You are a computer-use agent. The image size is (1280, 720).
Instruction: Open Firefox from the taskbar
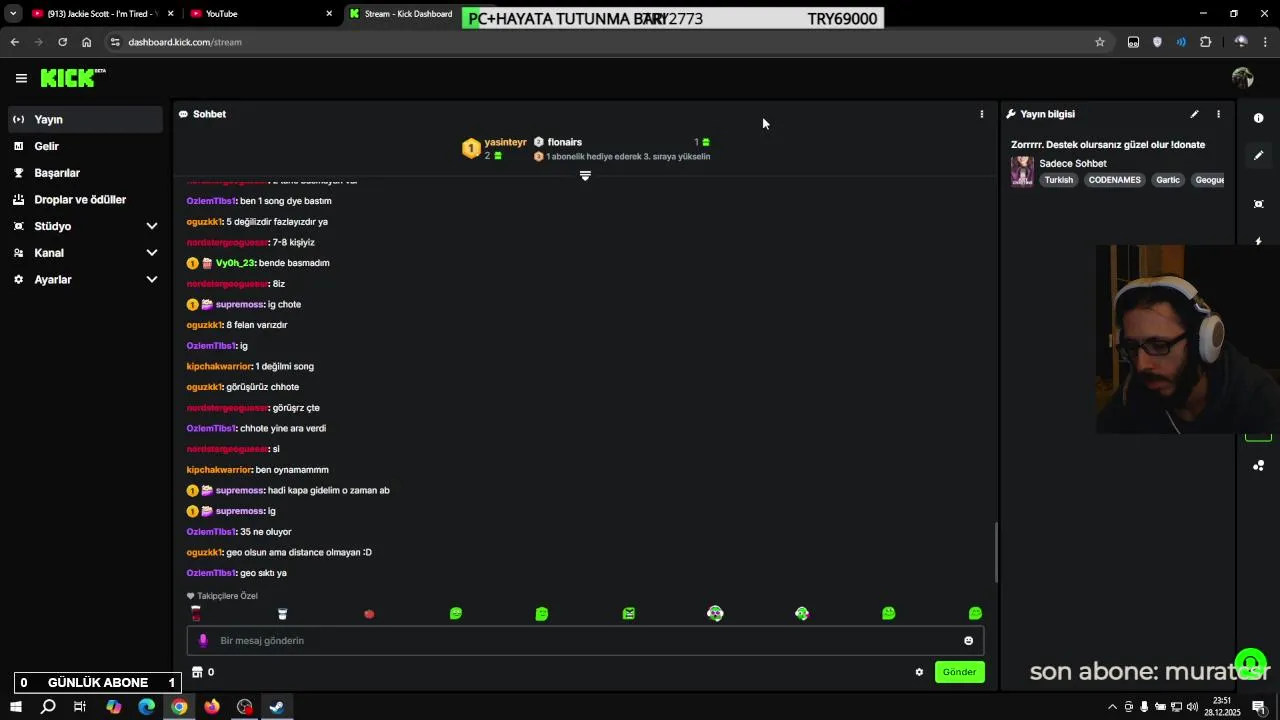212,707
